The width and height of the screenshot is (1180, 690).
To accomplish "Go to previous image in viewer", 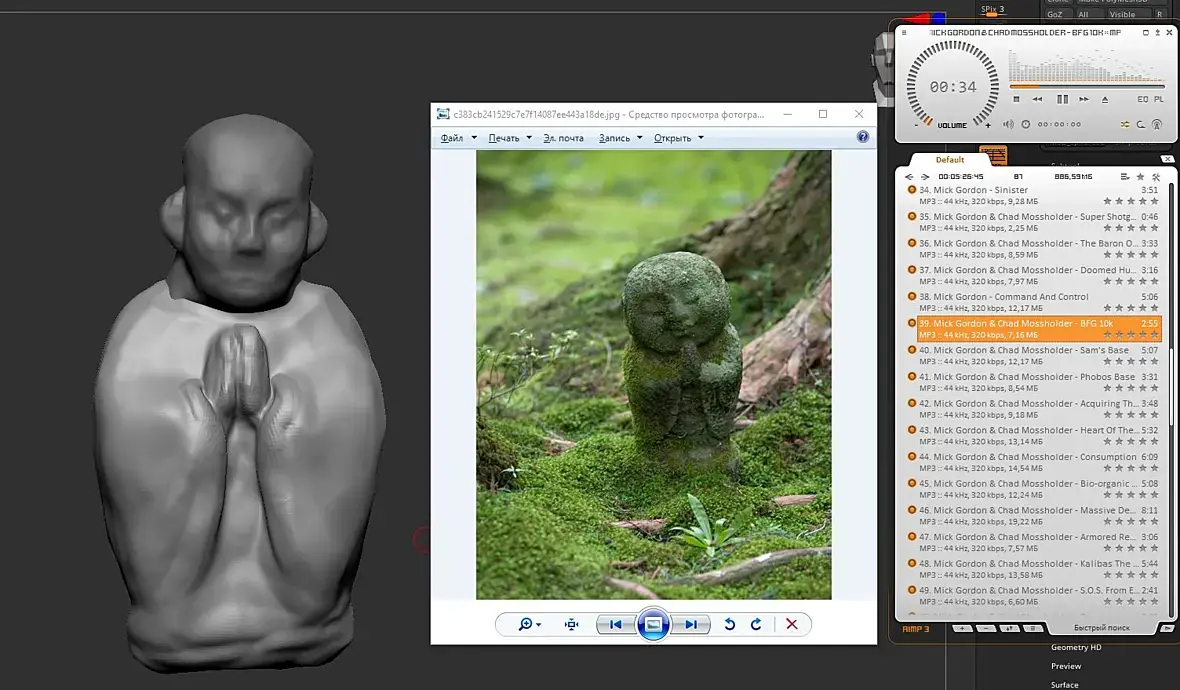I will 616,625.
